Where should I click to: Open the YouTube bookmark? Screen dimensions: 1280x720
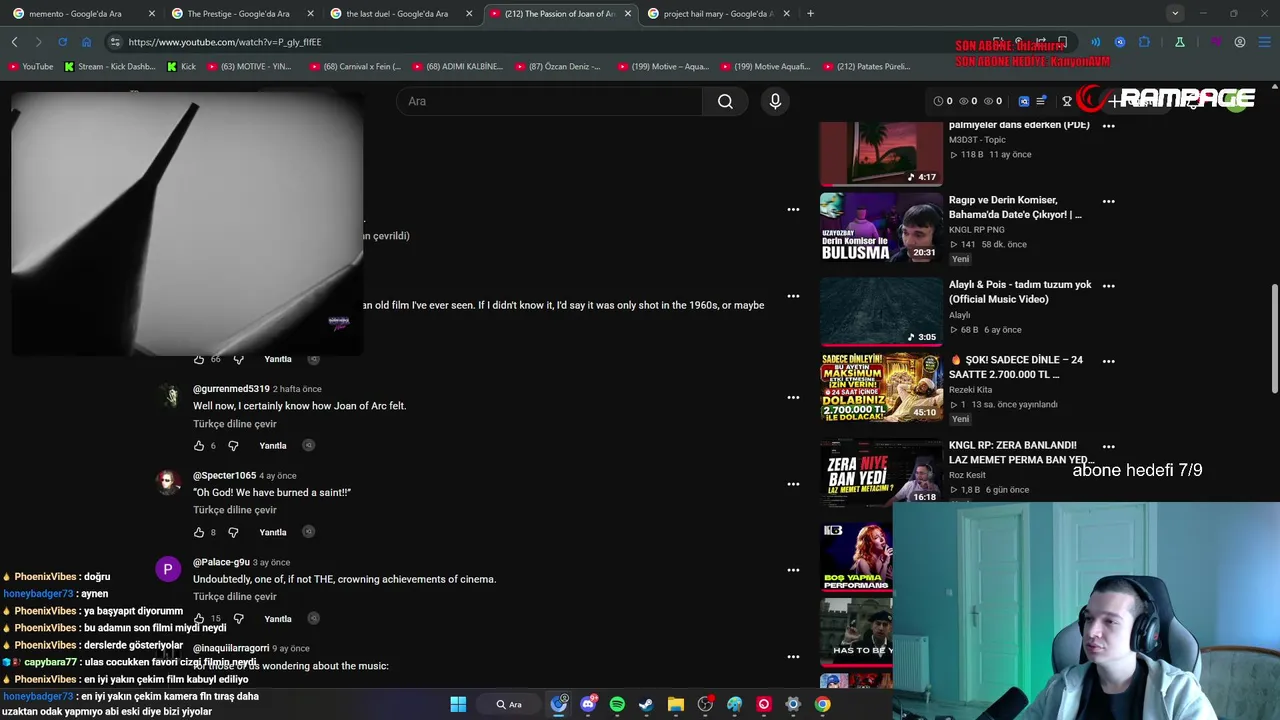[30, 66]
